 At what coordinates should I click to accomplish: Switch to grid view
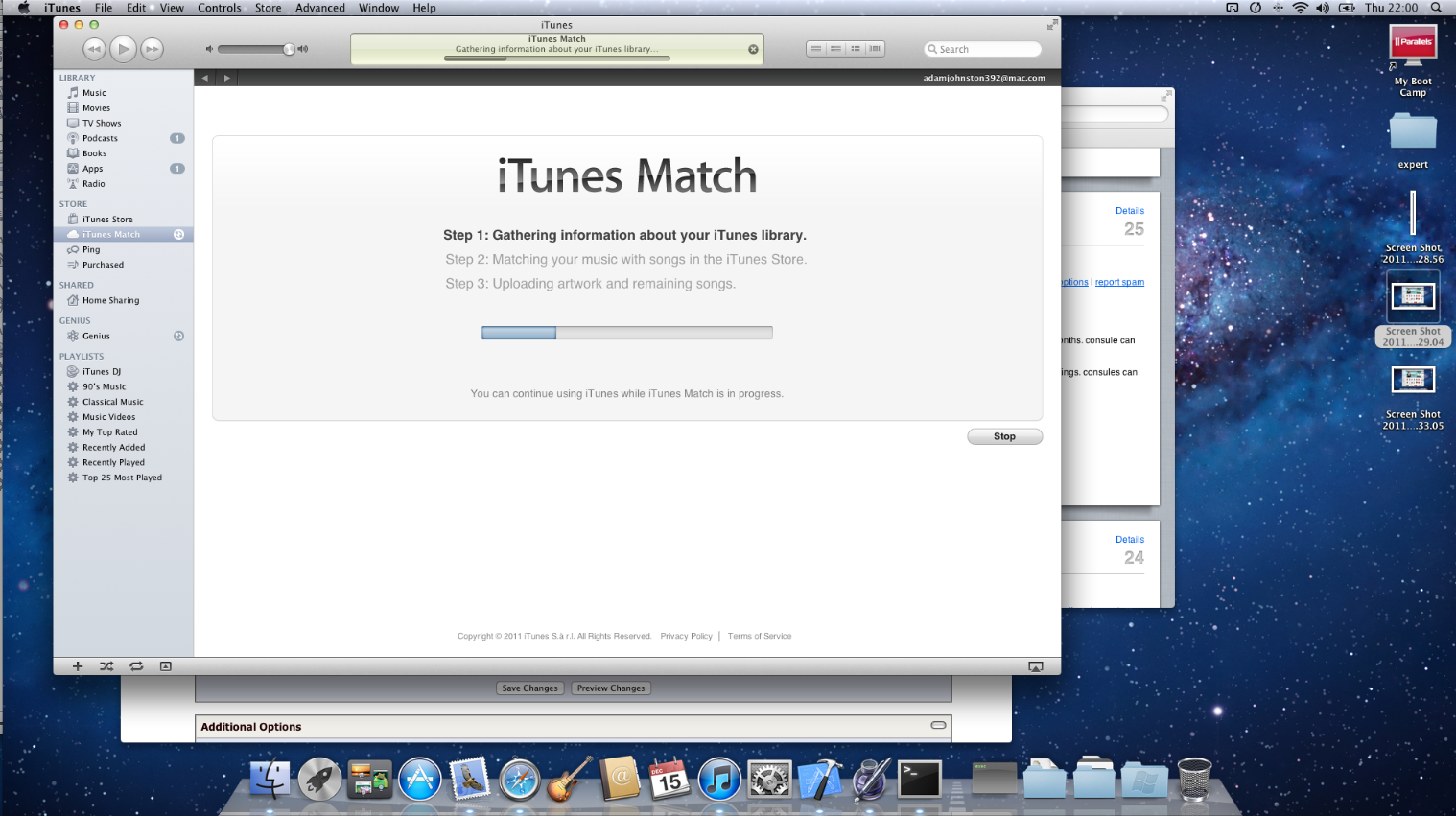856,49
